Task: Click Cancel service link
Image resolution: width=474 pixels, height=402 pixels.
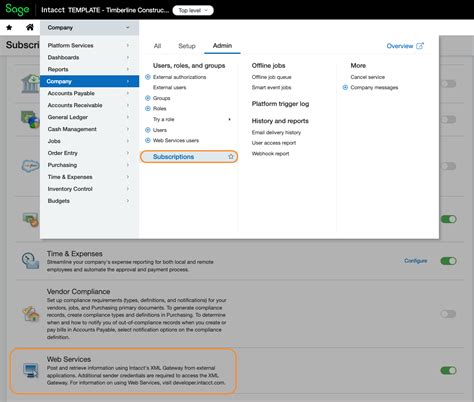Action: pos(368,77)
